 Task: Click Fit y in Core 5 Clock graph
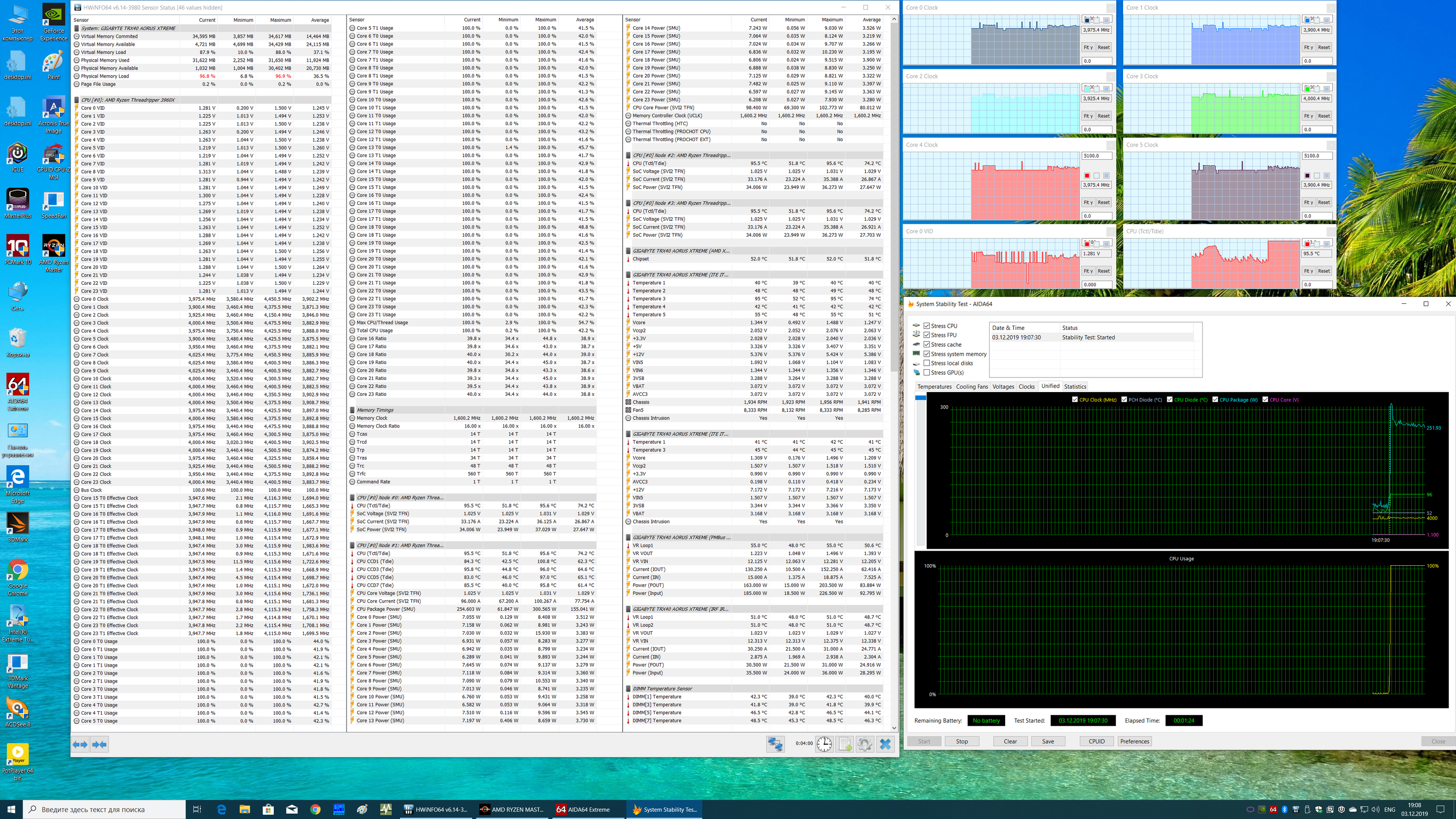pos(1308,202)
